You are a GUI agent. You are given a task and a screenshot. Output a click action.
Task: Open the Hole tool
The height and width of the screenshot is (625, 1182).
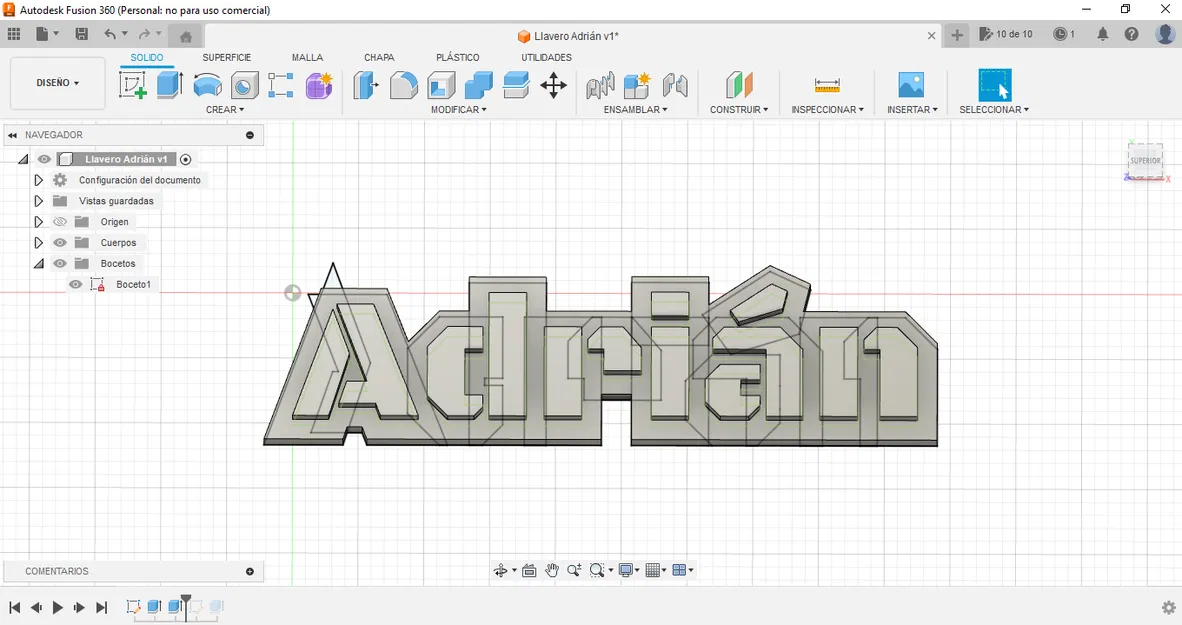(x=244, y=85)
